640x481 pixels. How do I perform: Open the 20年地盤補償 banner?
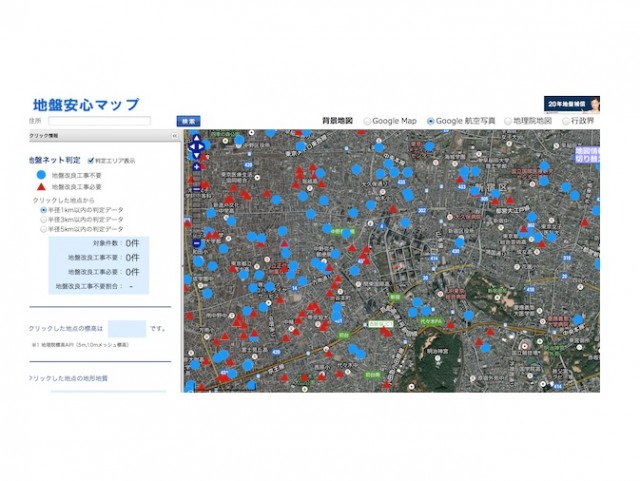coord(571,105)
